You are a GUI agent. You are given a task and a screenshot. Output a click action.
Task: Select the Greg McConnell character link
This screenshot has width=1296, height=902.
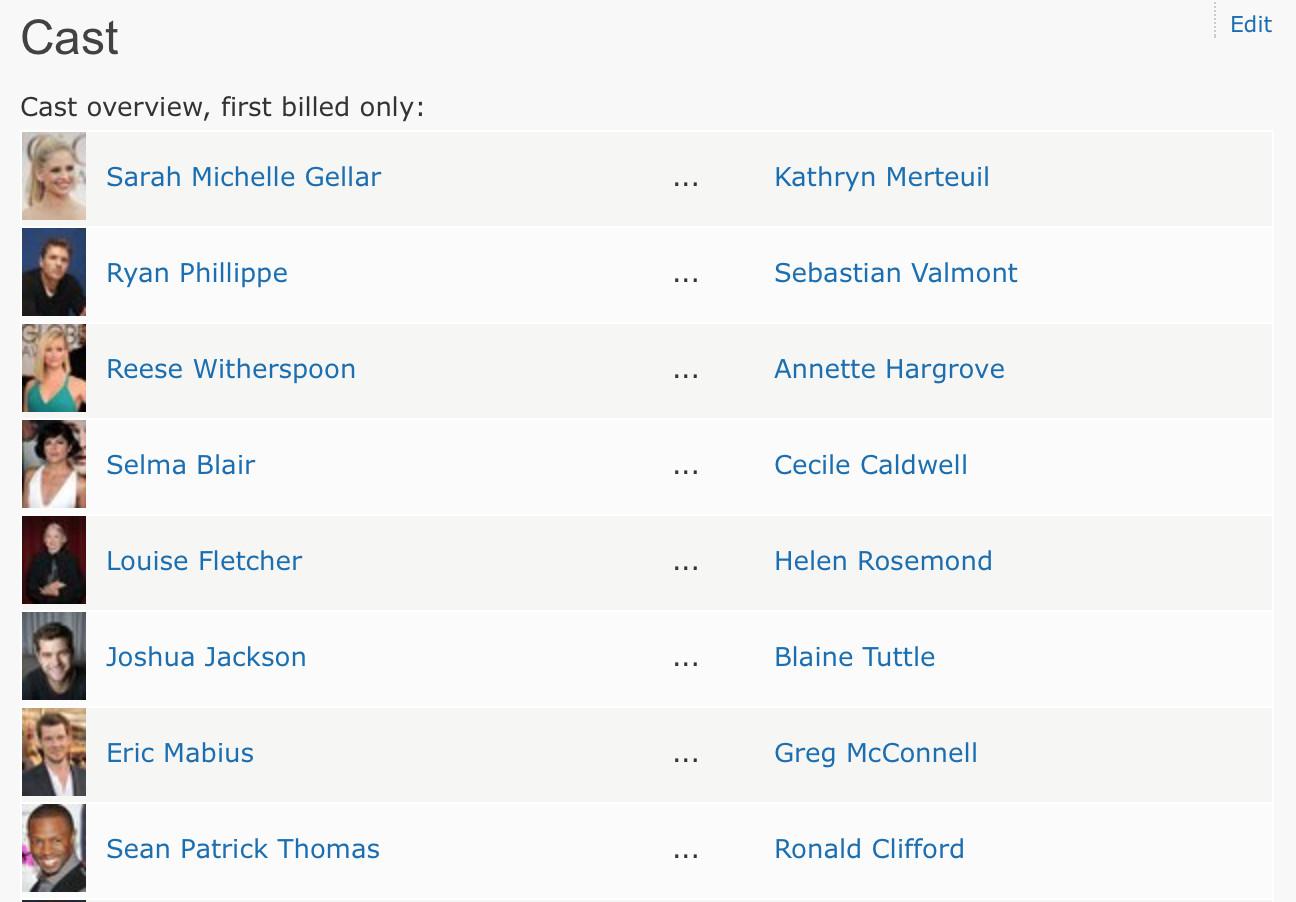[875, 753]
